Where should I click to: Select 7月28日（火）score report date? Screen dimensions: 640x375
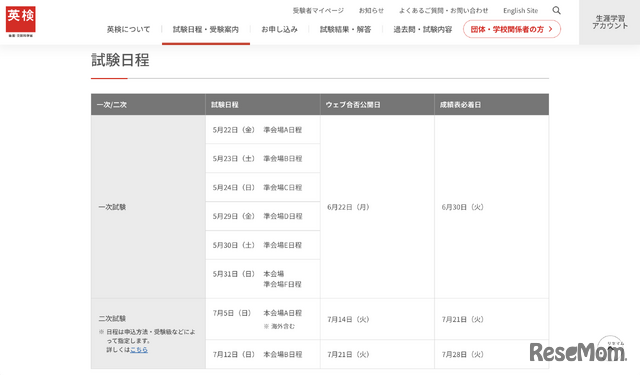point(462,354)
